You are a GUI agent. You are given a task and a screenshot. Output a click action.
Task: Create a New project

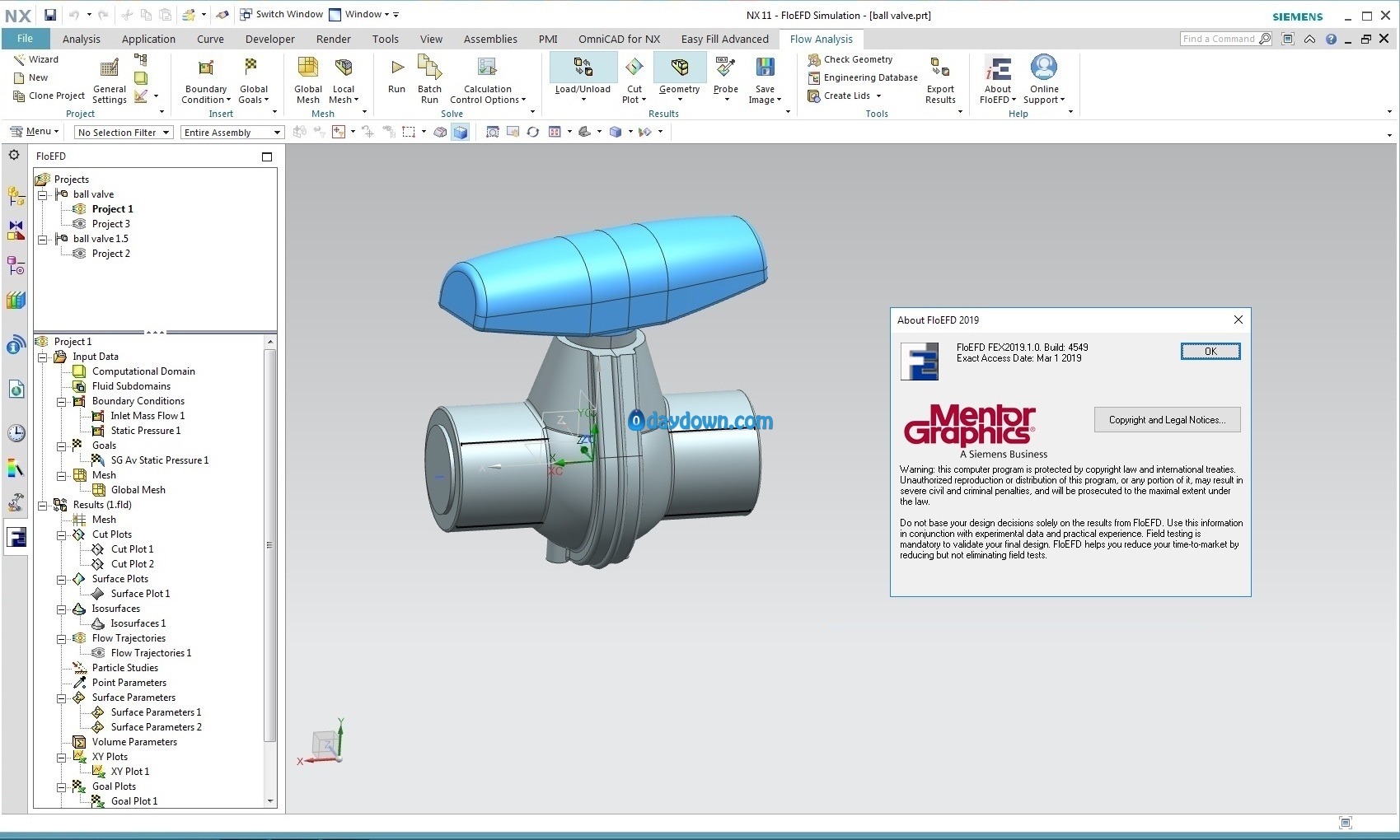tap(30, 77)
